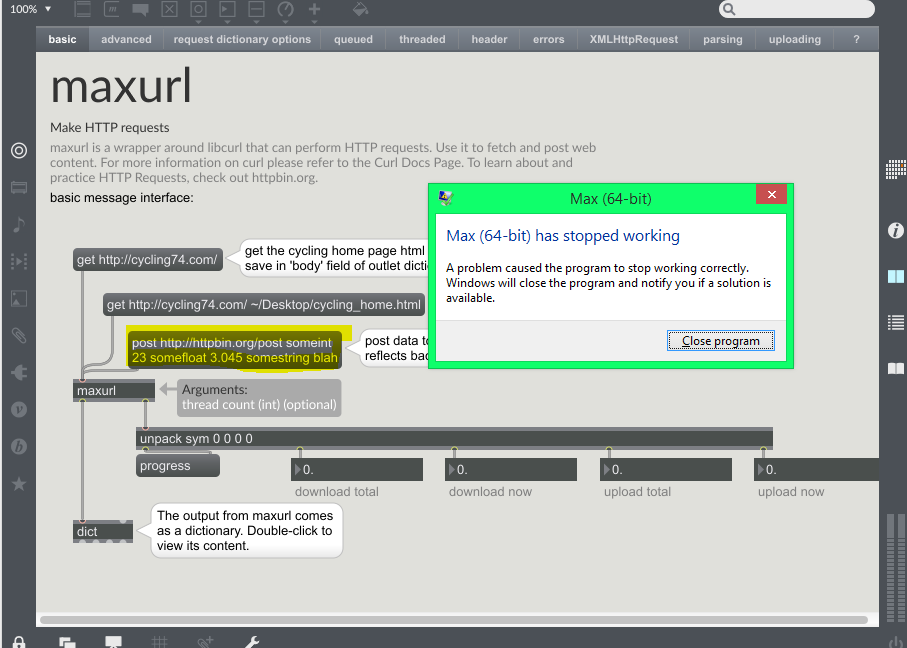Open the XMLHttpRequest tab
This screenshot has width=907, height=648.
(x=633, y=40)
